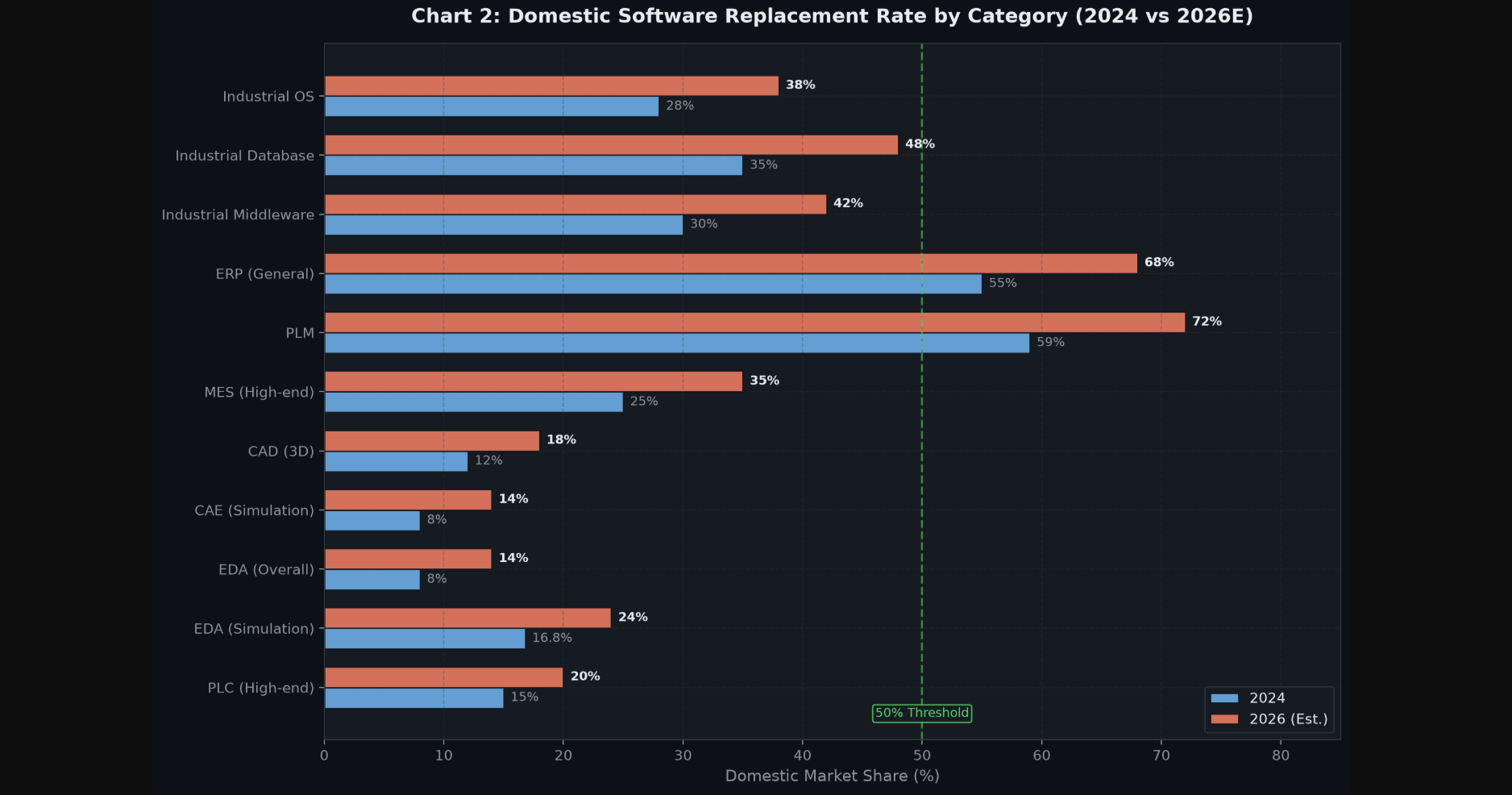The width and height of the screenshot is (1512, 795).
Task: Click the 59% value for PLM
Action: 1050,342
